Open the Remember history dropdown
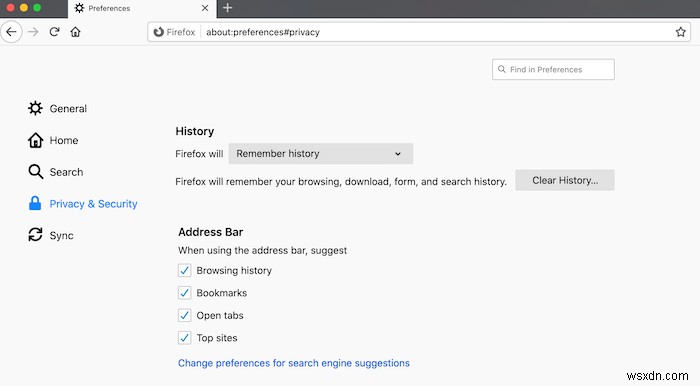 pos(321,154)
